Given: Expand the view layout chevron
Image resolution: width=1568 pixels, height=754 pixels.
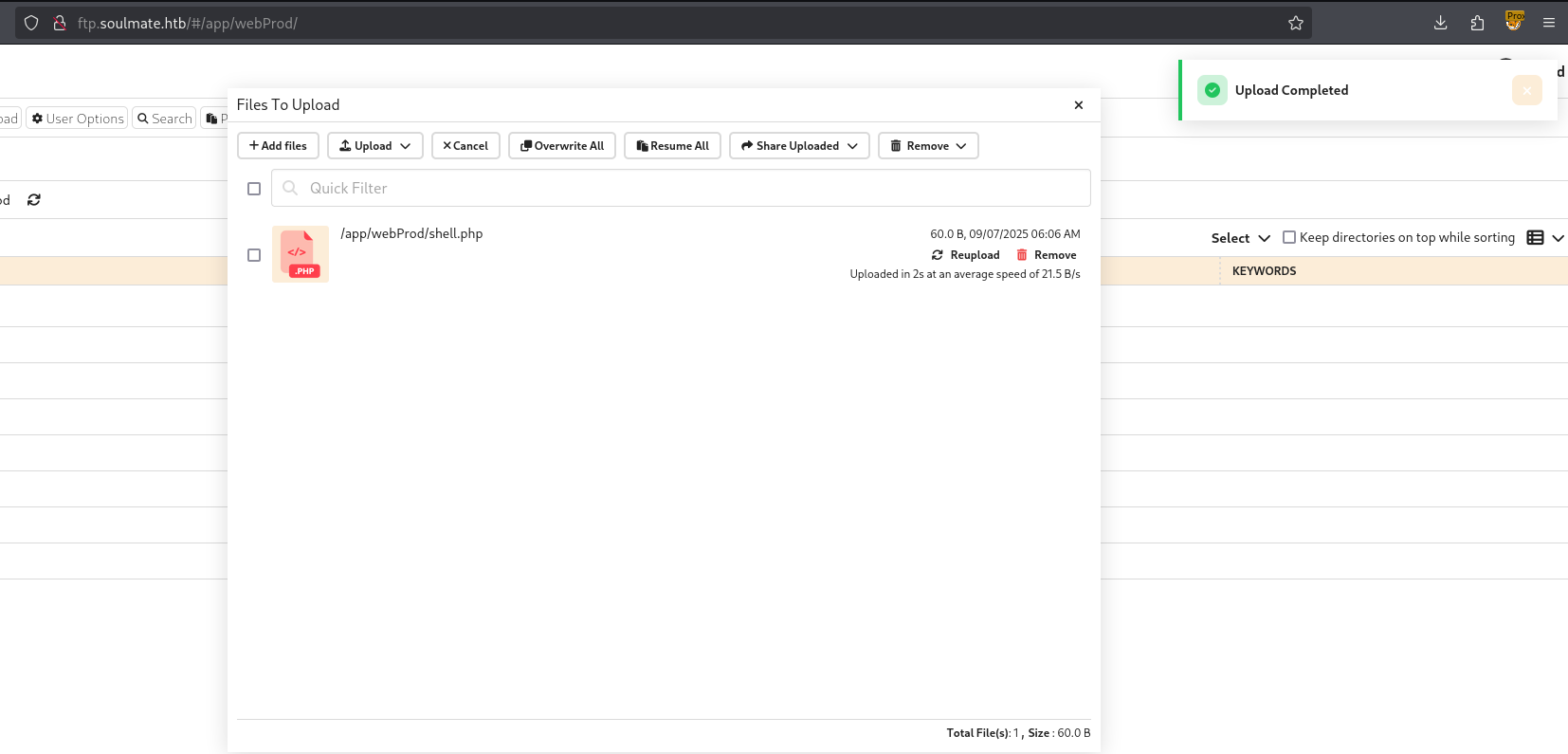Looking at the screenshot, I should tap(1558, 238).
